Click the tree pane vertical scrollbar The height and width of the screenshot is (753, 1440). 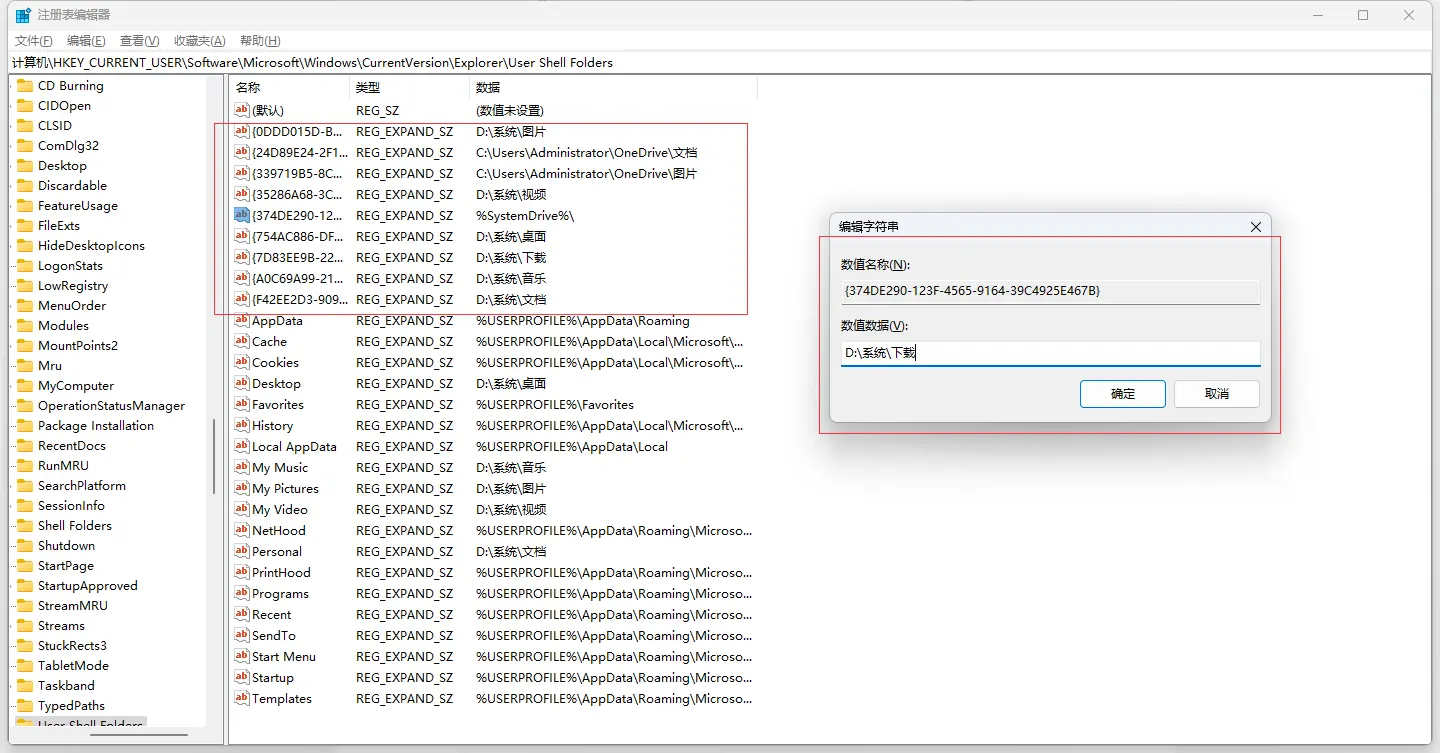pos(214,457)
